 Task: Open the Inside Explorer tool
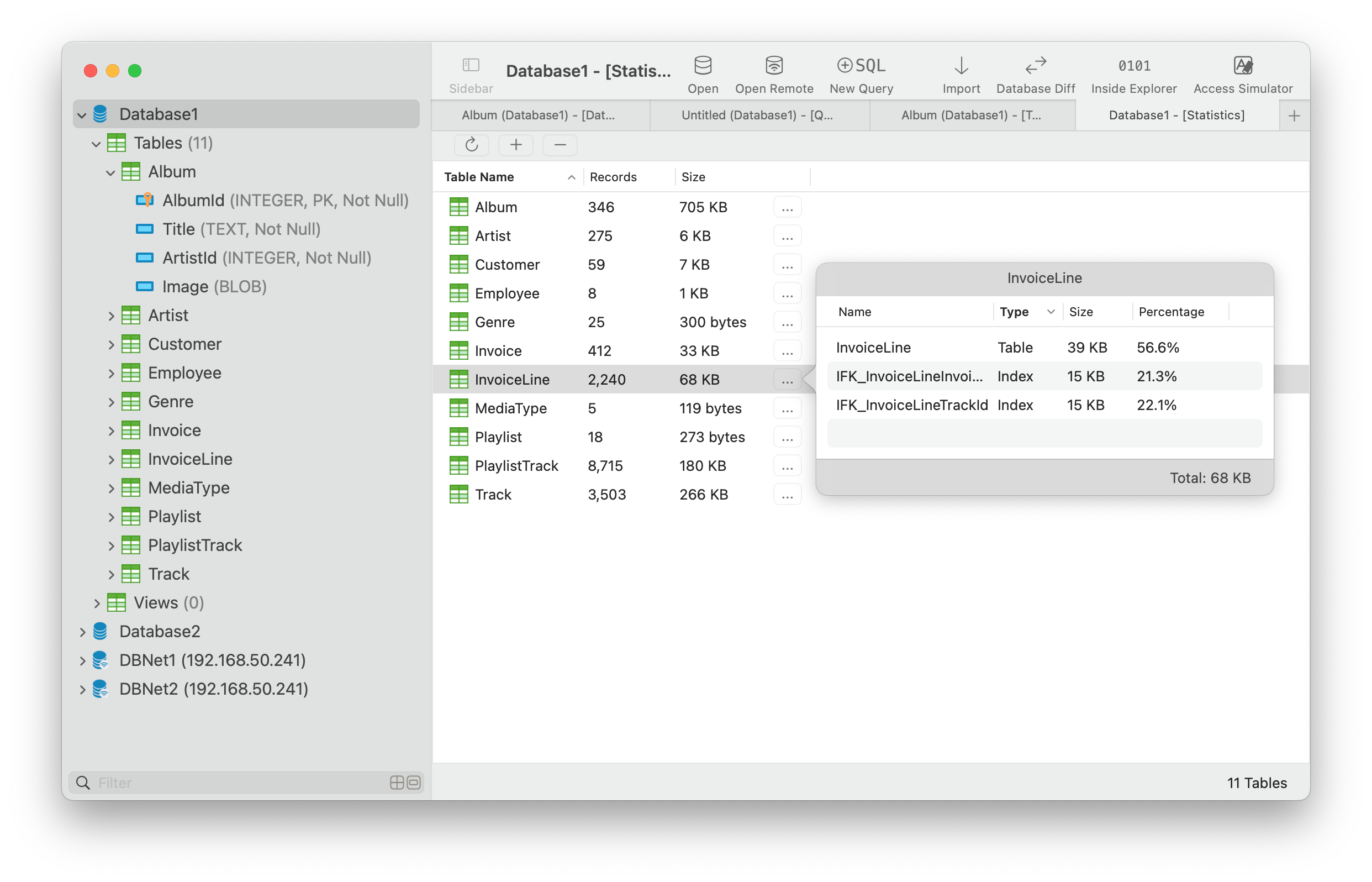pyautogui.click(x=1134, y=75)
